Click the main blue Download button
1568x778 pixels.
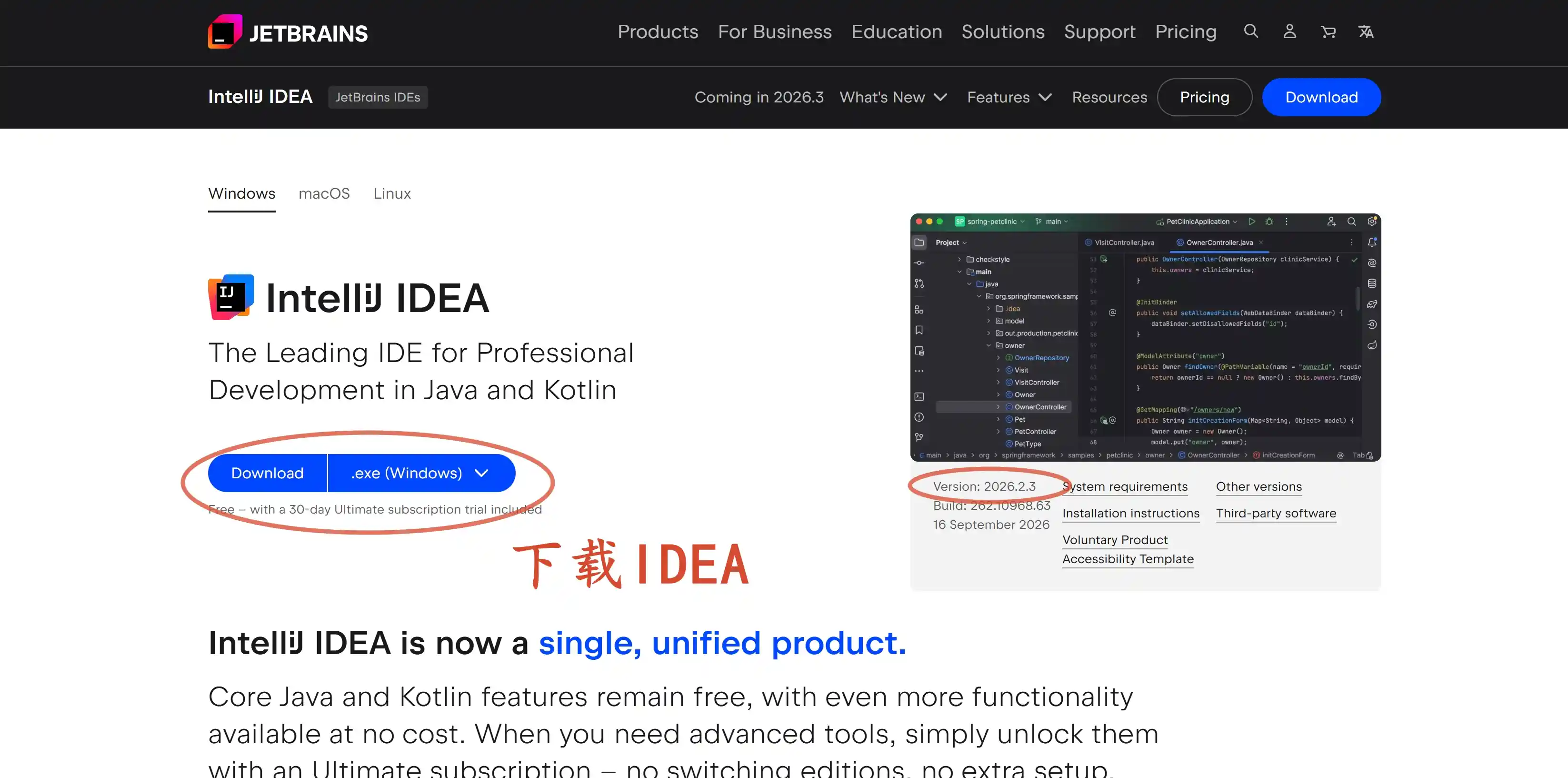[267, 474]
